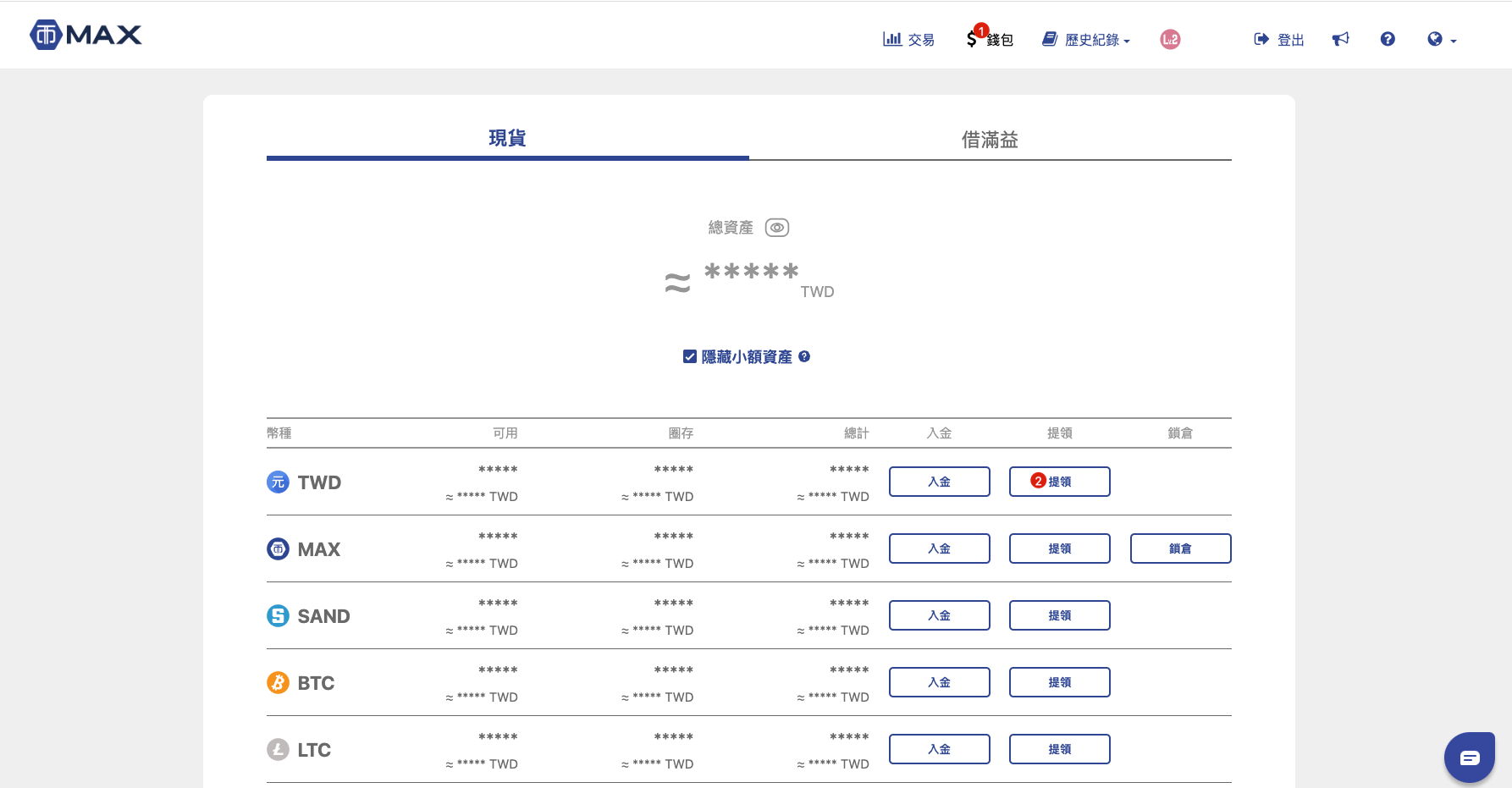Click the MAX token icon
1512x788 pixels.
coord(278,548)
